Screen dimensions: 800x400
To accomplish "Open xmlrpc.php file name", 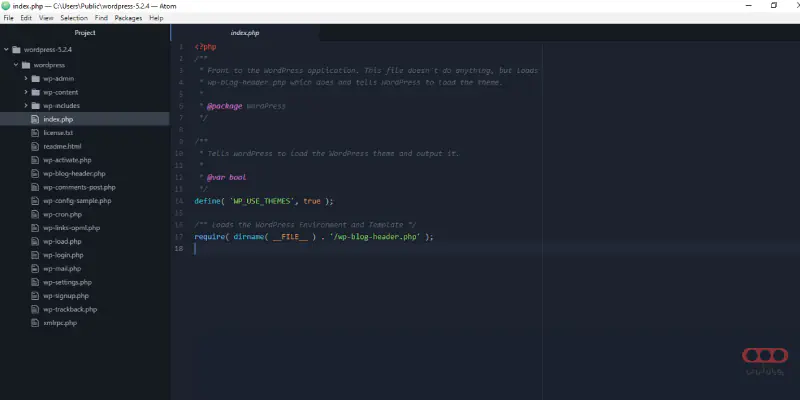I will [60, 323].
